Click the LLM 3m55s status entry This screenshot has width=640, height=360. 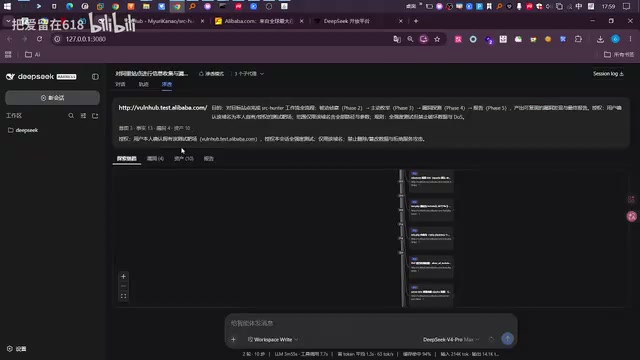coord(301,354)
